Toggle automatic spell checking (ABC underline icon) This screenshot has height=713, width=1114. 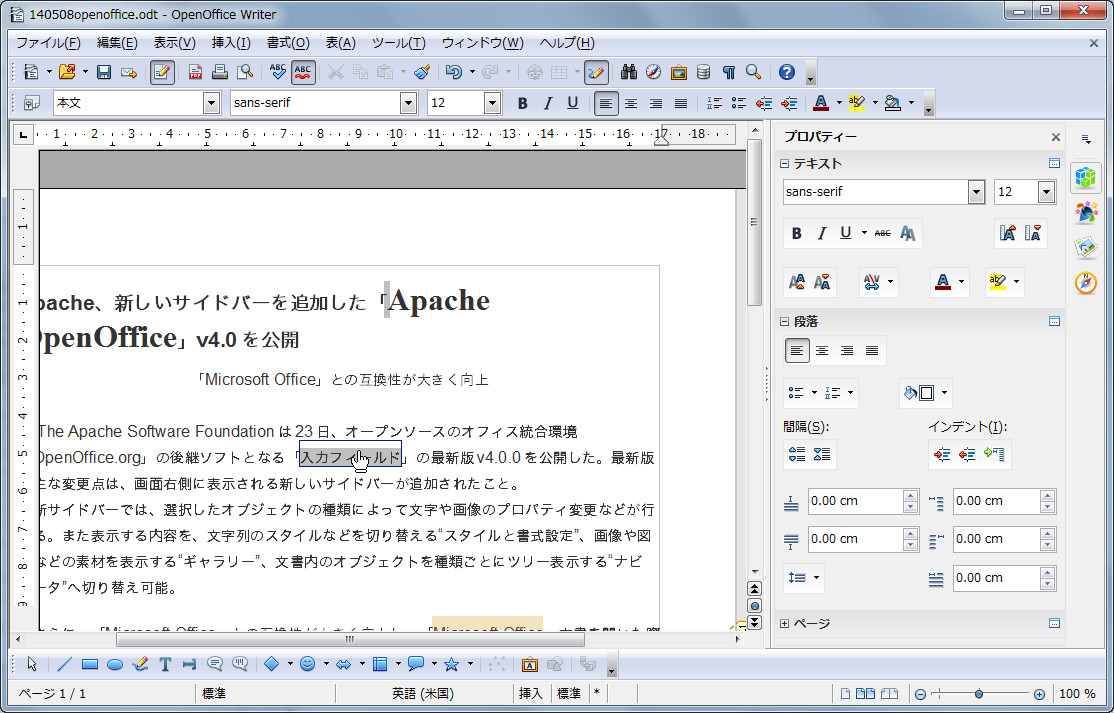[x=301, y=72]
